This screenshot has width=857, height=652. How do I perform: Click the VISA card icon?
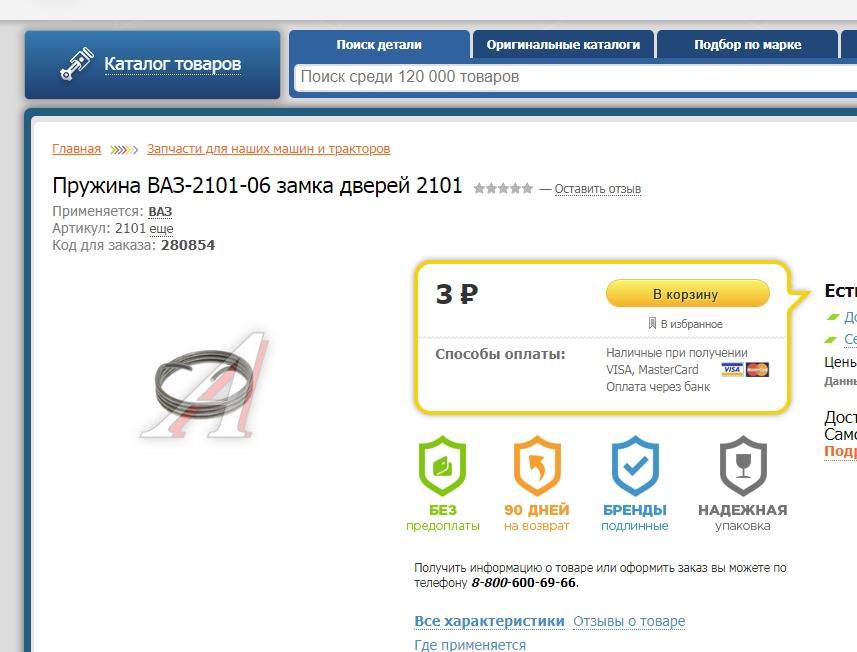point(732,369)
